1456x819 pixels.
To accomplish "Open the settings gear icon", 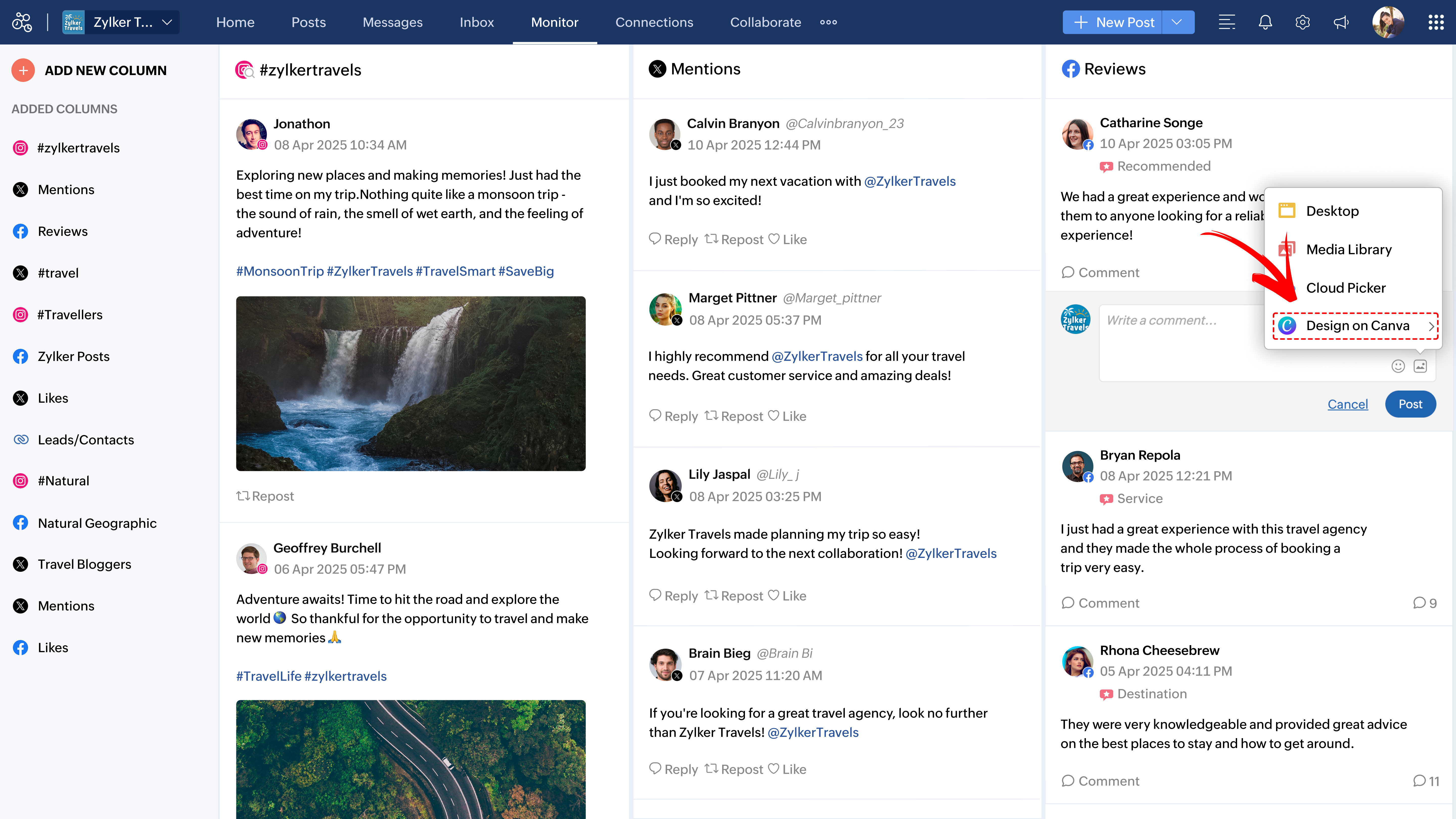I will coord(1302,22).
